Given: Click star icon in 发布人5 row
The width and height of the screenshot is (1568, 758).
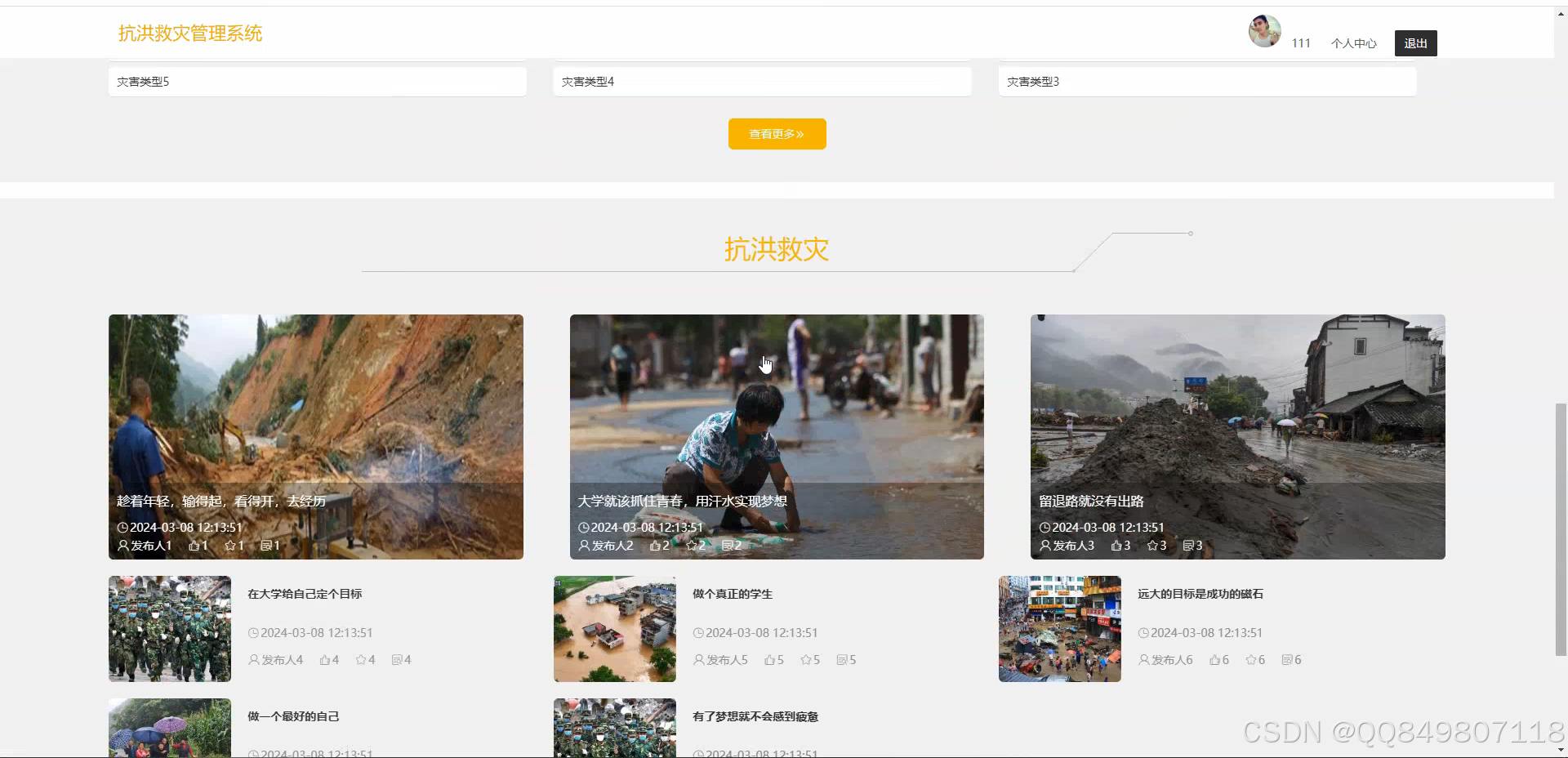Looking at the screenshot, I should [806, 660].
